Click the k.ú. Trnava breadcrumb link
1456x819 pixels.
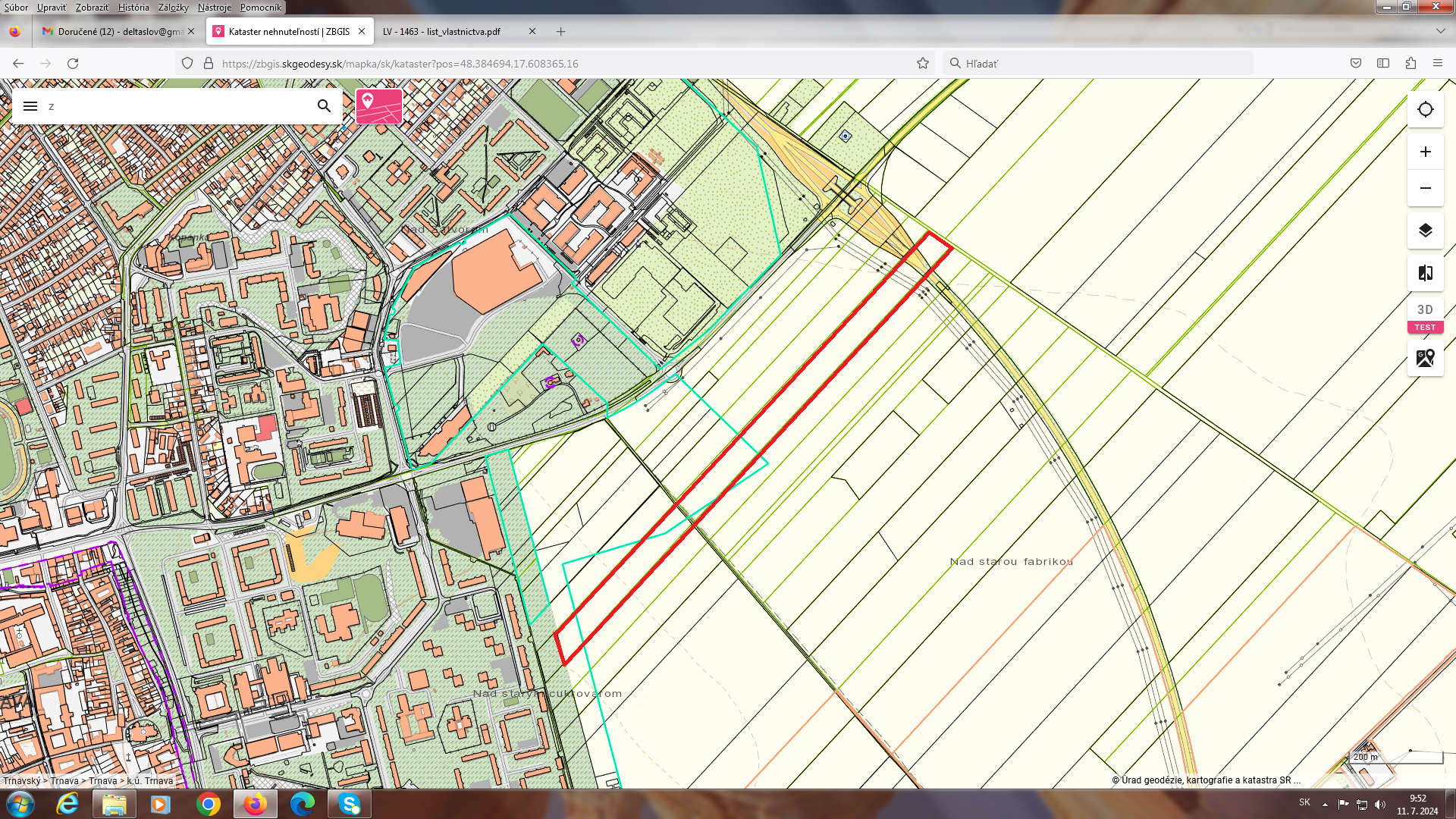tap(149, 780)
